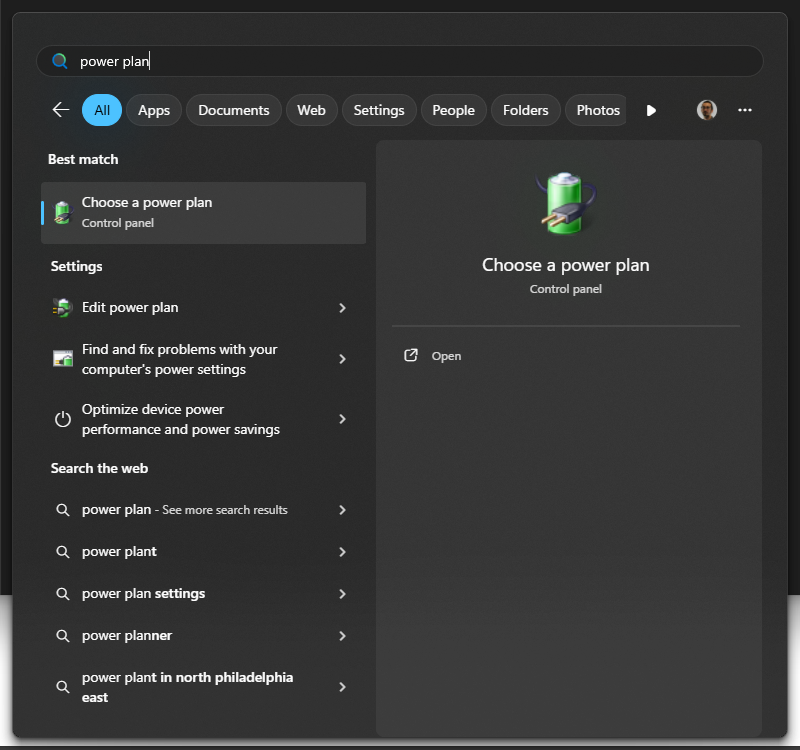Click Open in the preview pane
This screenshot has width=800, height=750.
(446, 356)
